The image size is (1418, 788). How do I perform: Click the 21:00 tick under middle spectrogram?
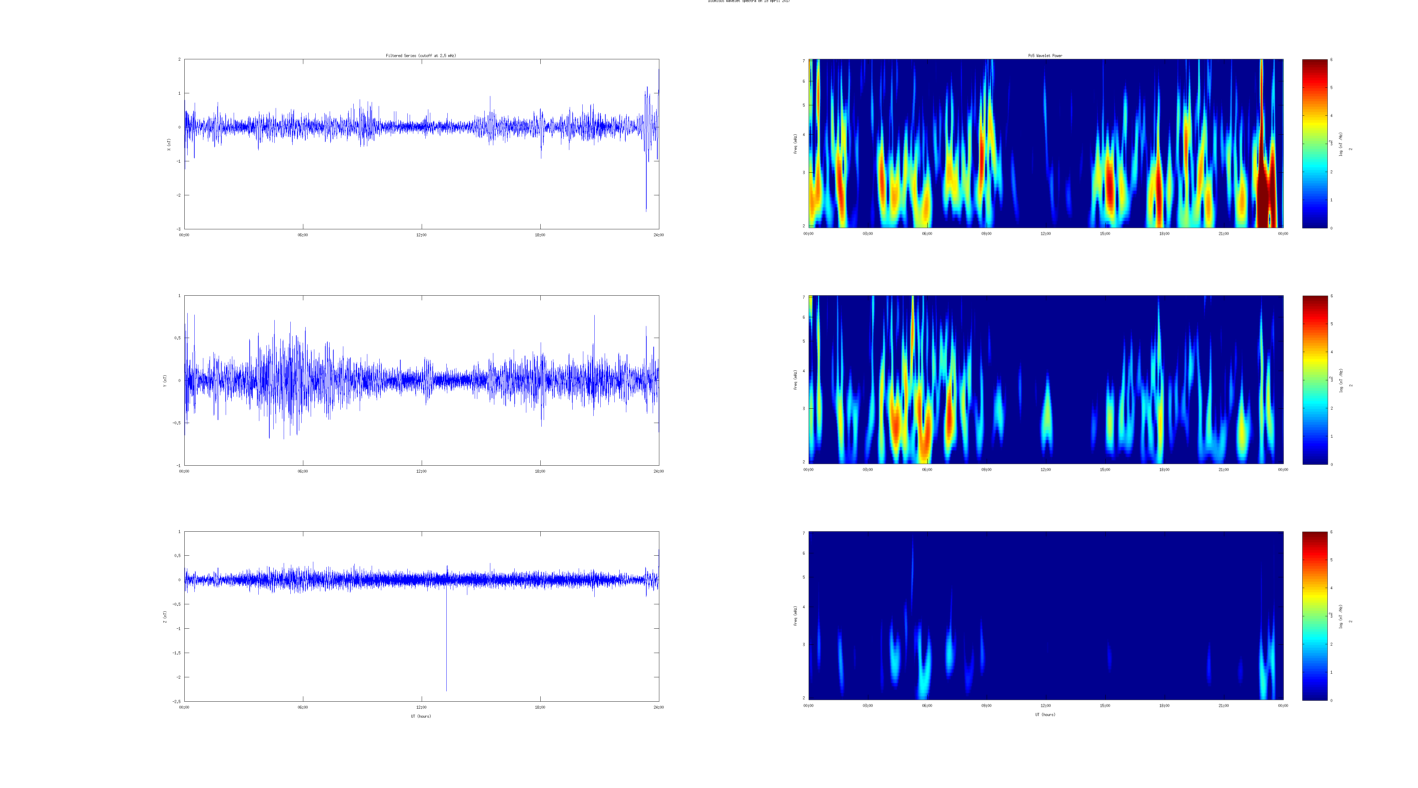point(1223,469)
